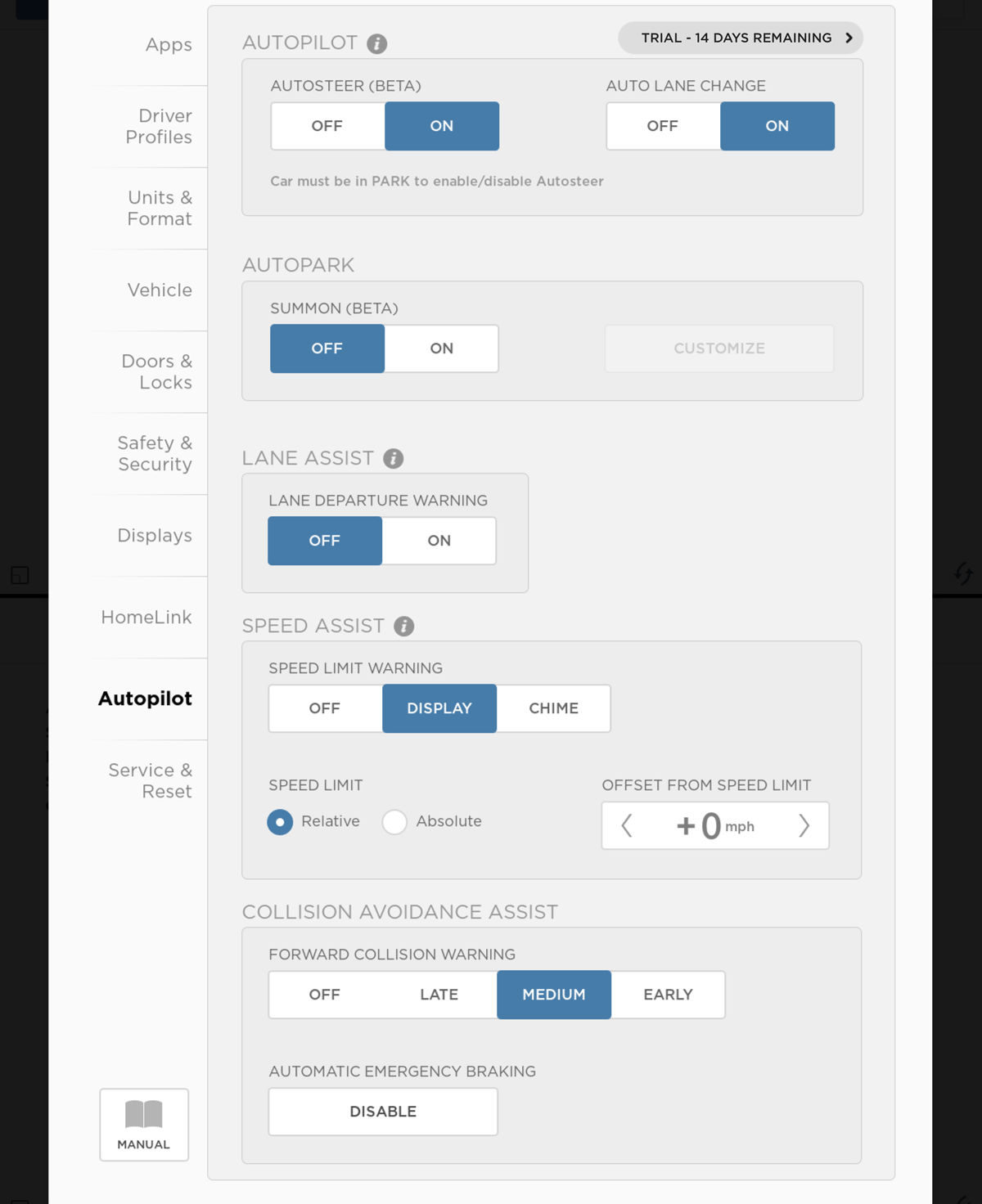Open Service & Reset tab
This screenshot has width=982, height=1204.
click(x=151, y=781)
